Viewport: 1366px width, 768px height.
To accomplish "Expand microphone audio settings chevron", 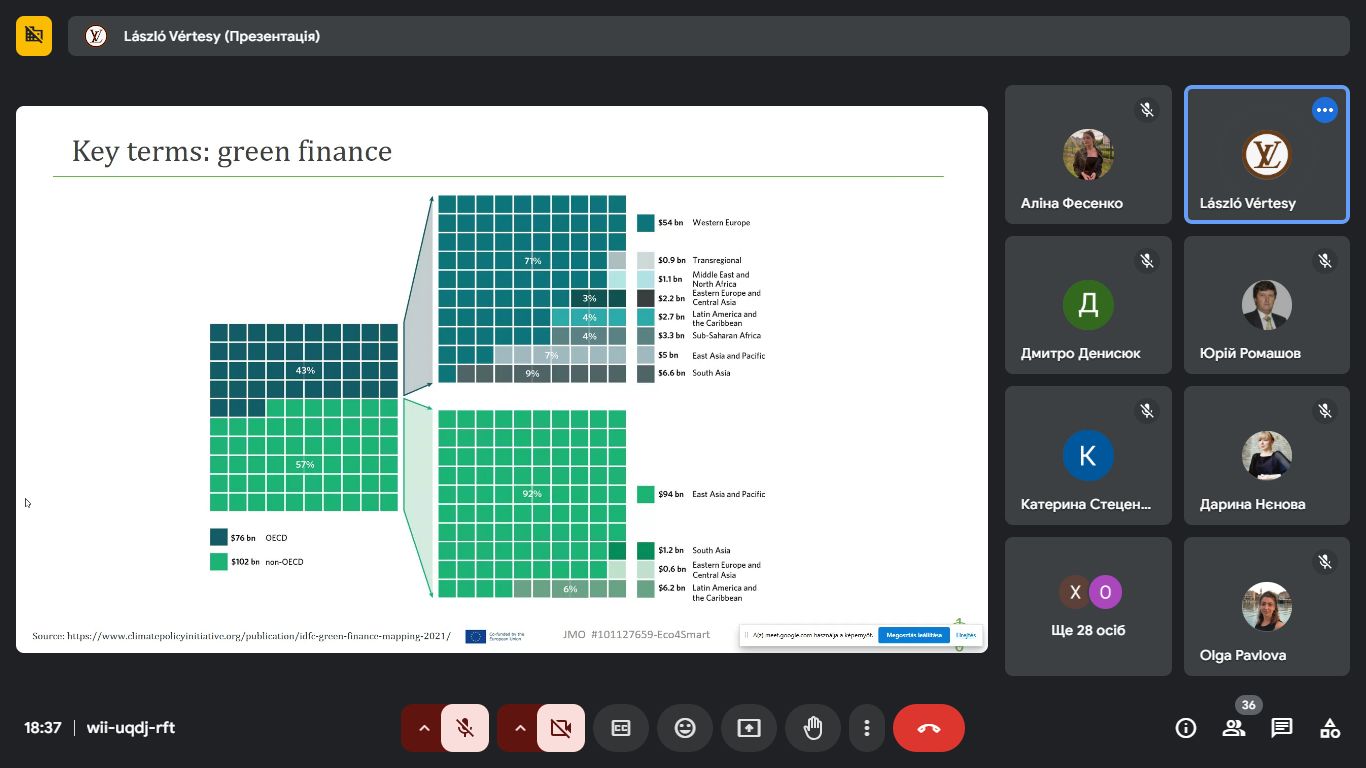I will pos(424,728).
